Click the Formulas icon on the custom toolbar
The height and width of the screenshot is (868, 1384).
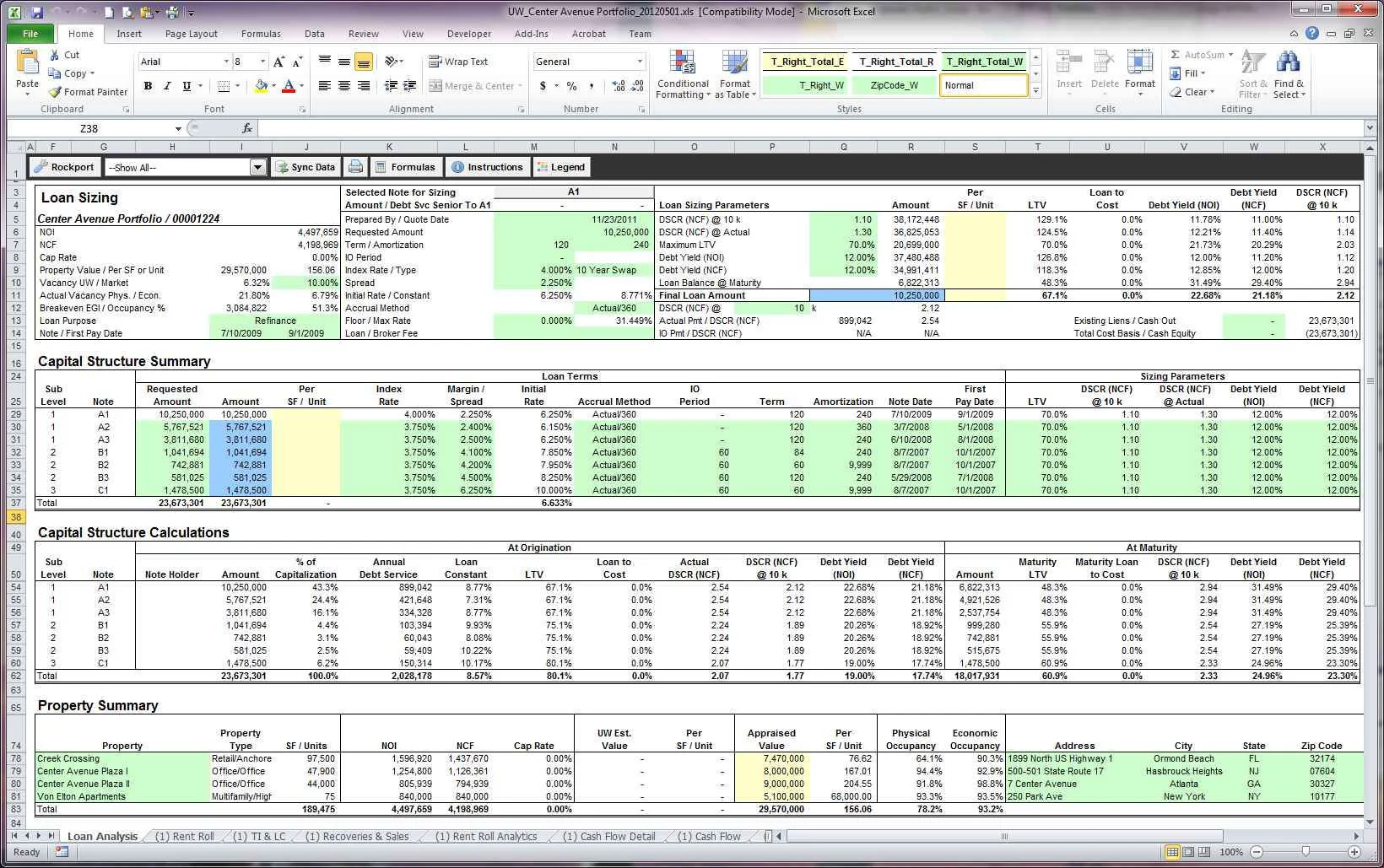click(407, 166)
